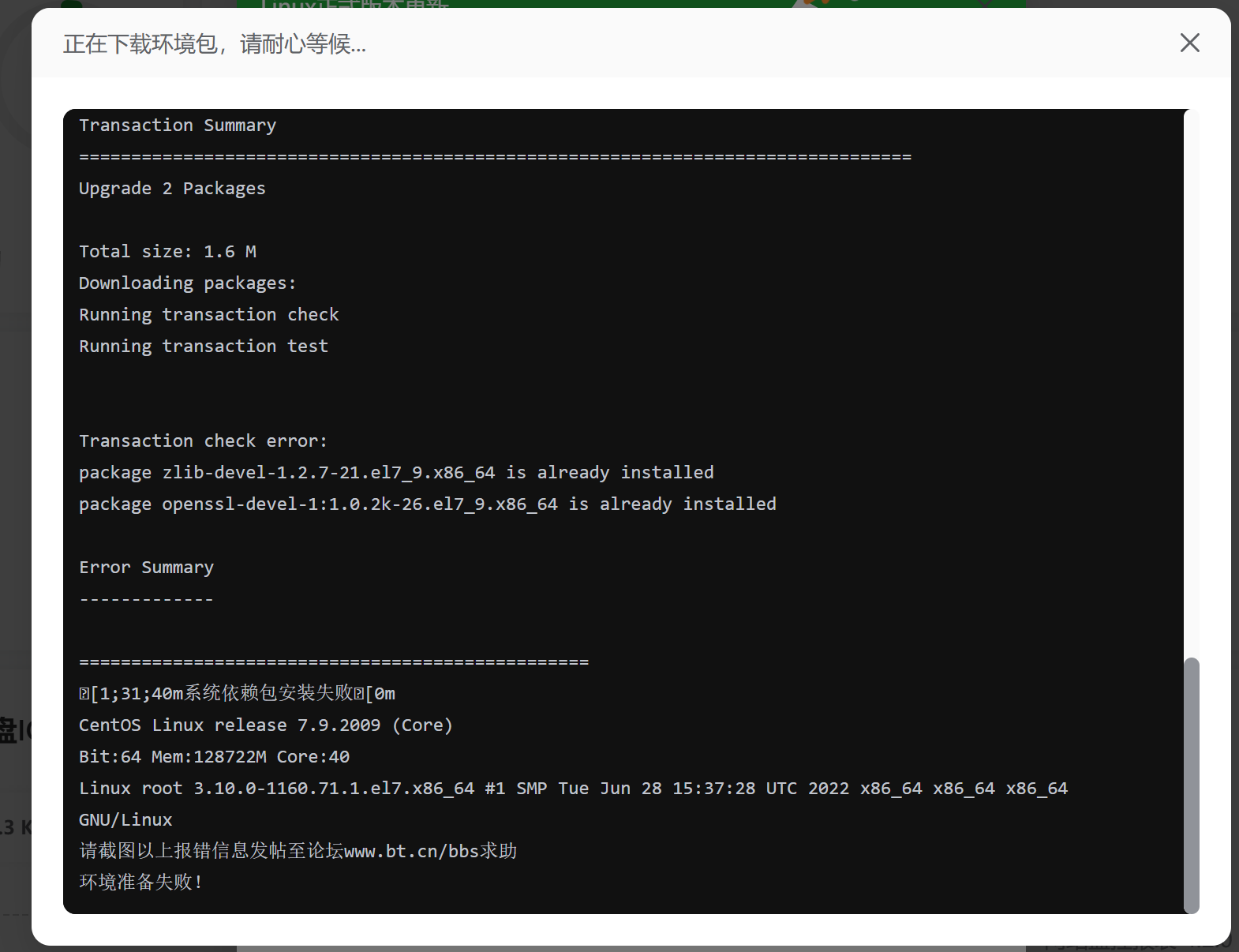This screenshot has width=1239, height=952.
Task: Select the zlib-devel already installed message
Action: pos(395,472)
